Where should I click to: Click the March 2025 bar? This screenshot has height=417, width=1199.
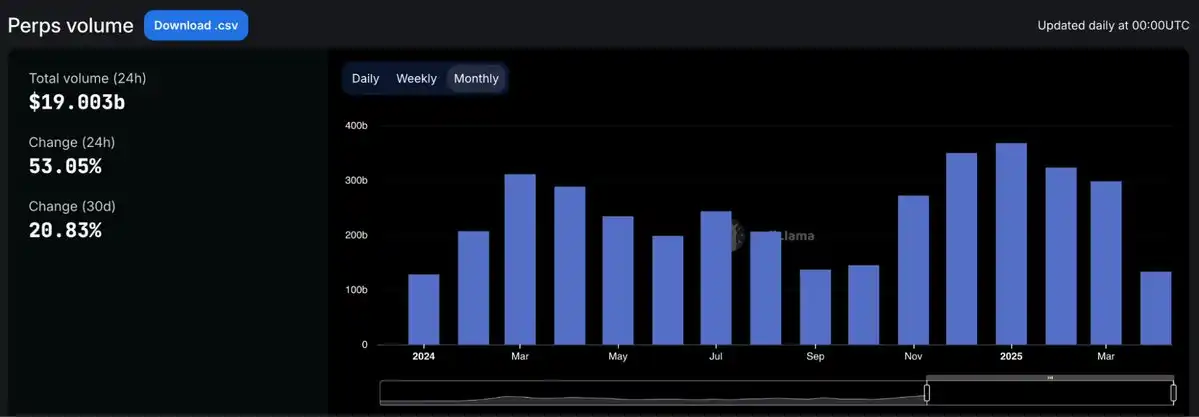[x=1106, y=263]
